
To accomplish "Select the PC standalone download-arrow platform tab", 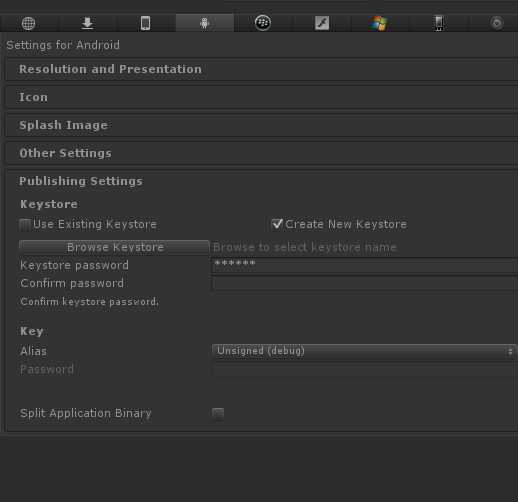I will pos(87,23).
